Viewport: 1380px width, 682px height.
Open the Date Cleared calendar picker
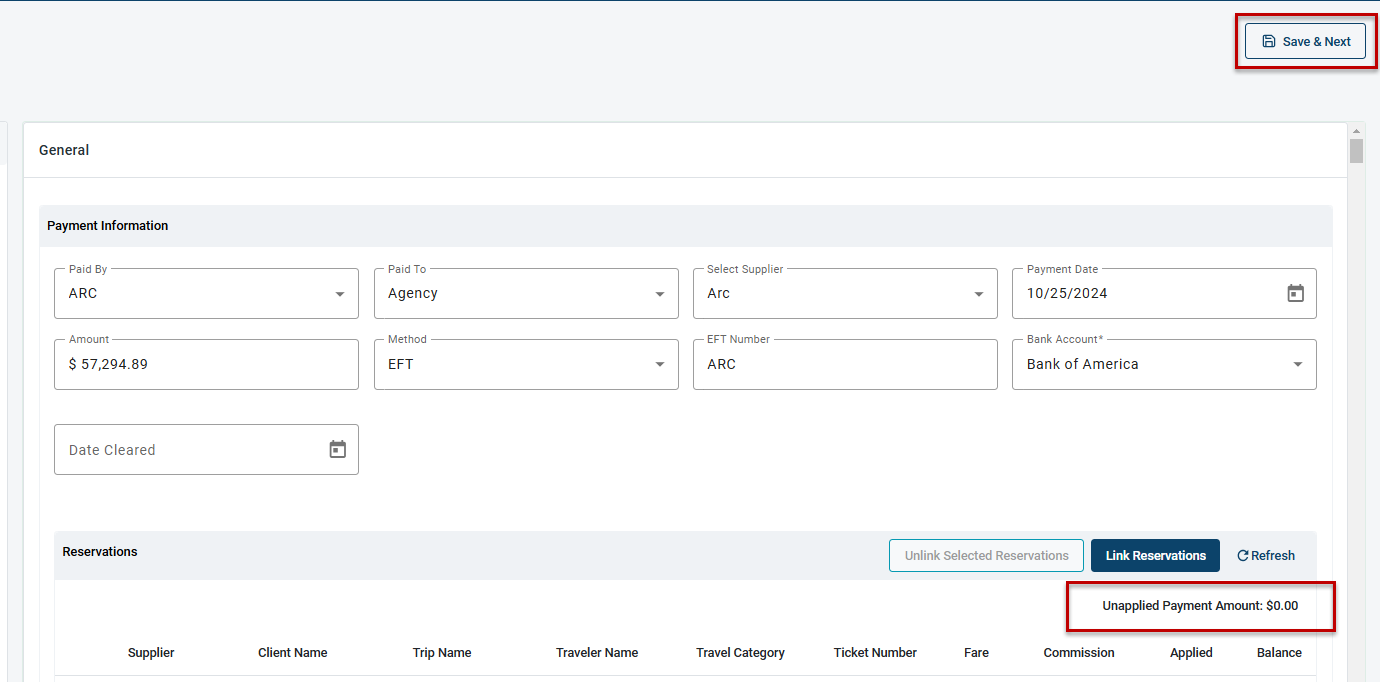[x=337, y=449]
